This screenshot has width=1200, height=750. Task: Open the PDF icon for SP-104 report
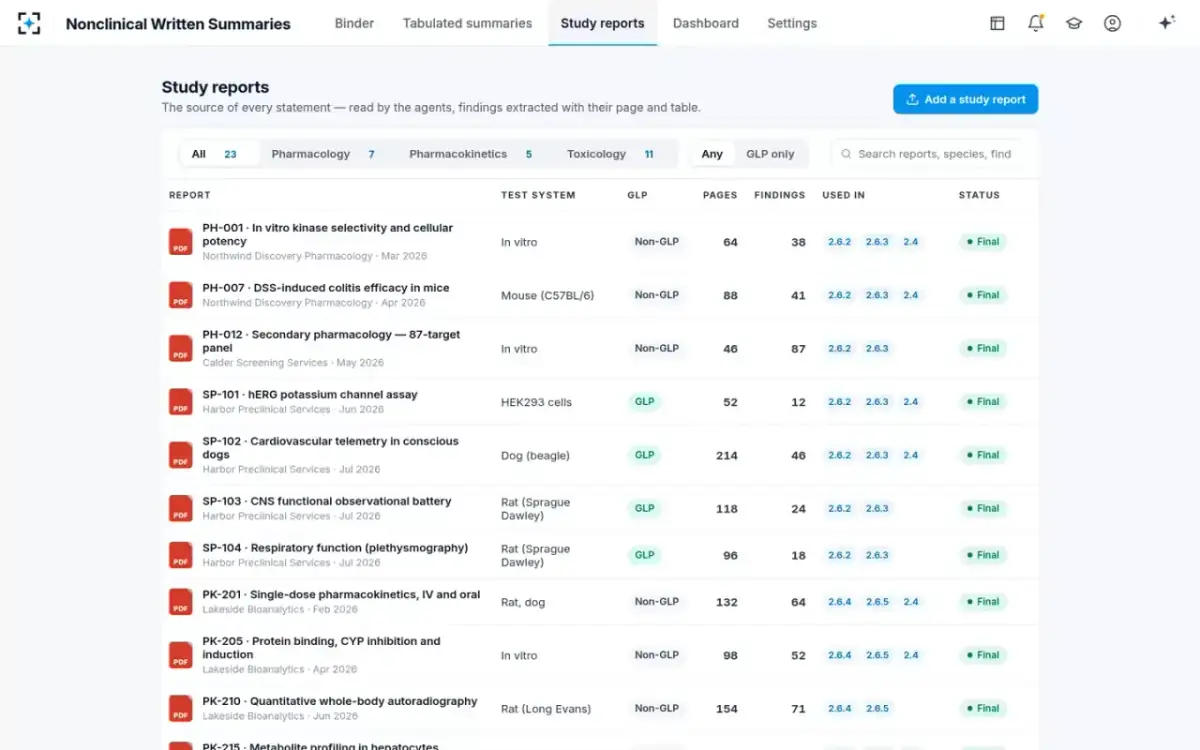pos(180,555)
